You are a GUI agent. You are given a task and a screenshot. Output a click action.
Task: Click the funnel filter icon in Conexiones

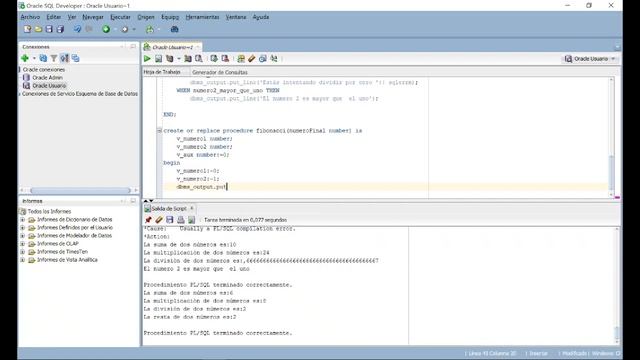pos(53,58)
